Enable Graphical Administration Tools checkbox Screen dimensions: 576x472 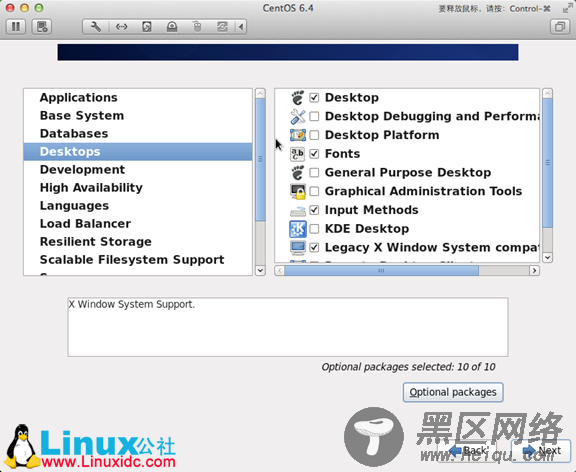(x=314, y=191)
